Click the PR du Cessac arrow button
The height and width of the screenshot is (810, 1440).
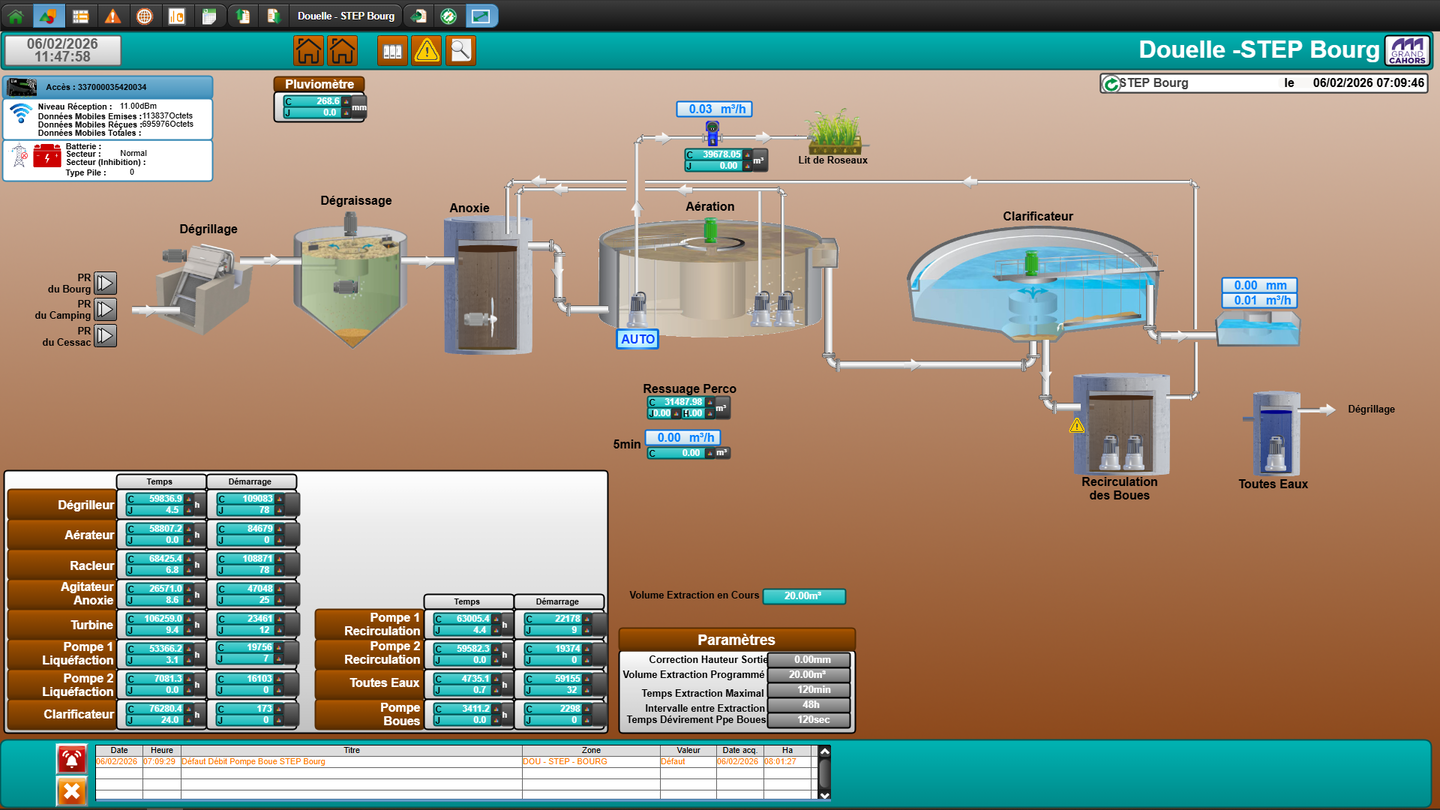pyautogui.click(x=105, y=335)
